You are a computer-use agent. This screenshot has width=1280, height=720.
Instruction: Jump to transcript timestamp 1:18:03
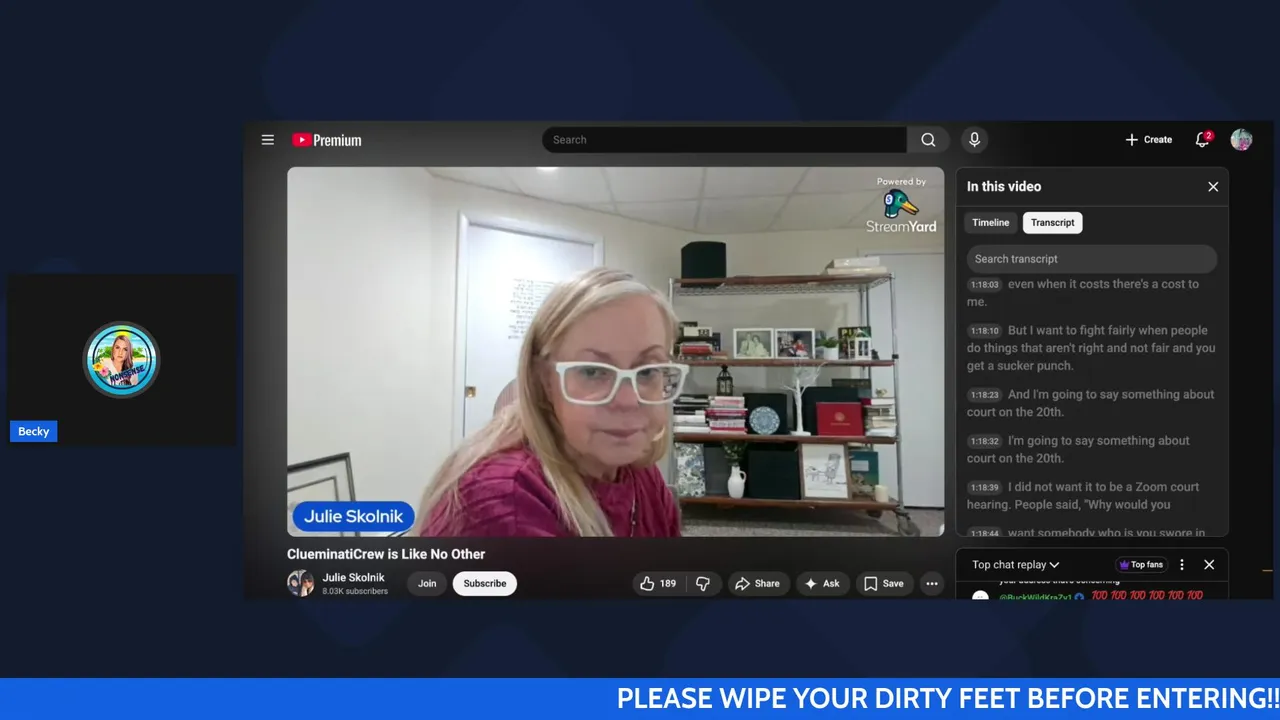tap(985, 285)
